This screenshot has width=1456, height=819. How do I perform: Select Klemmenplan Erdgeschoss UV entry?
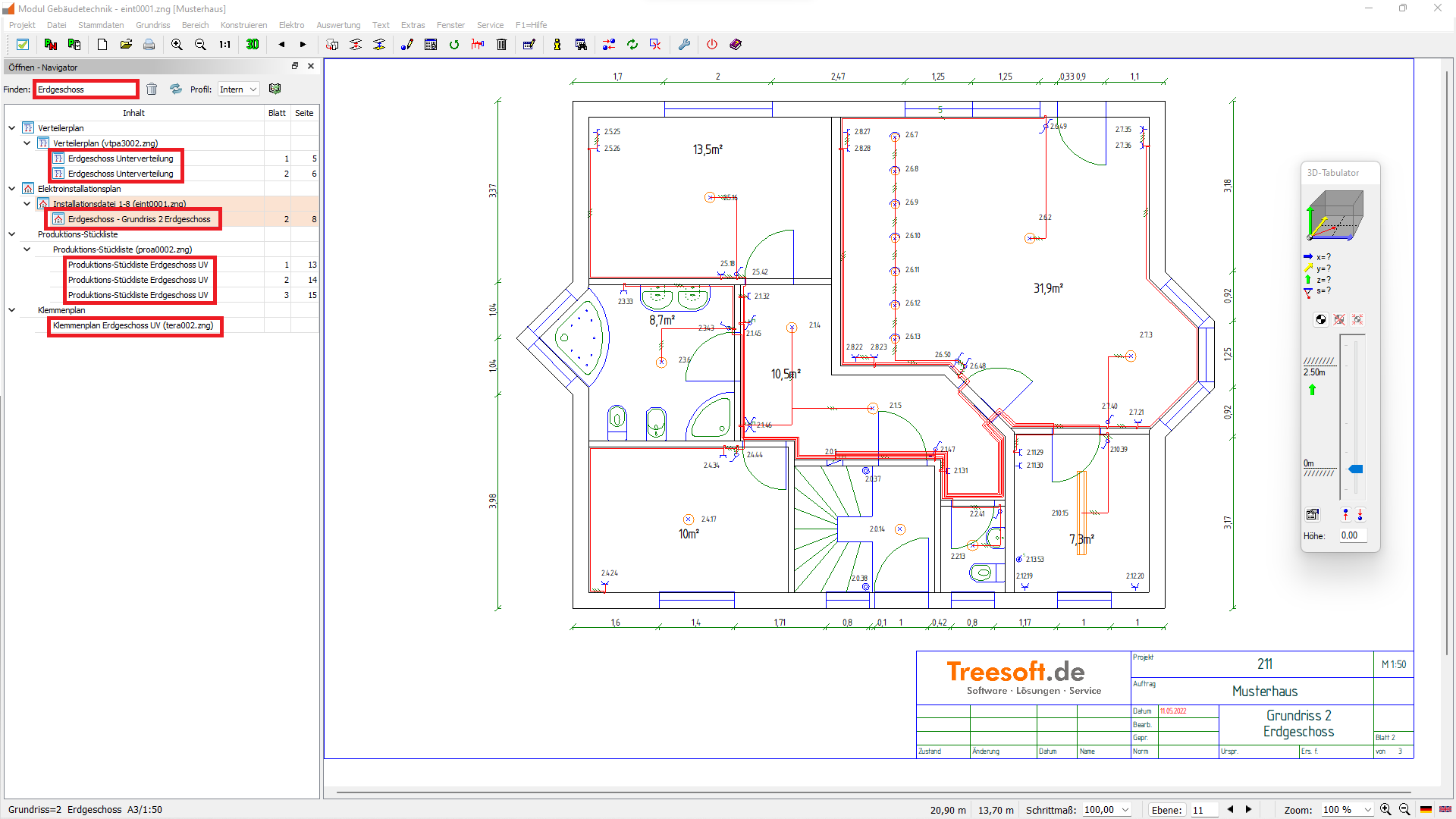[133, 325]
